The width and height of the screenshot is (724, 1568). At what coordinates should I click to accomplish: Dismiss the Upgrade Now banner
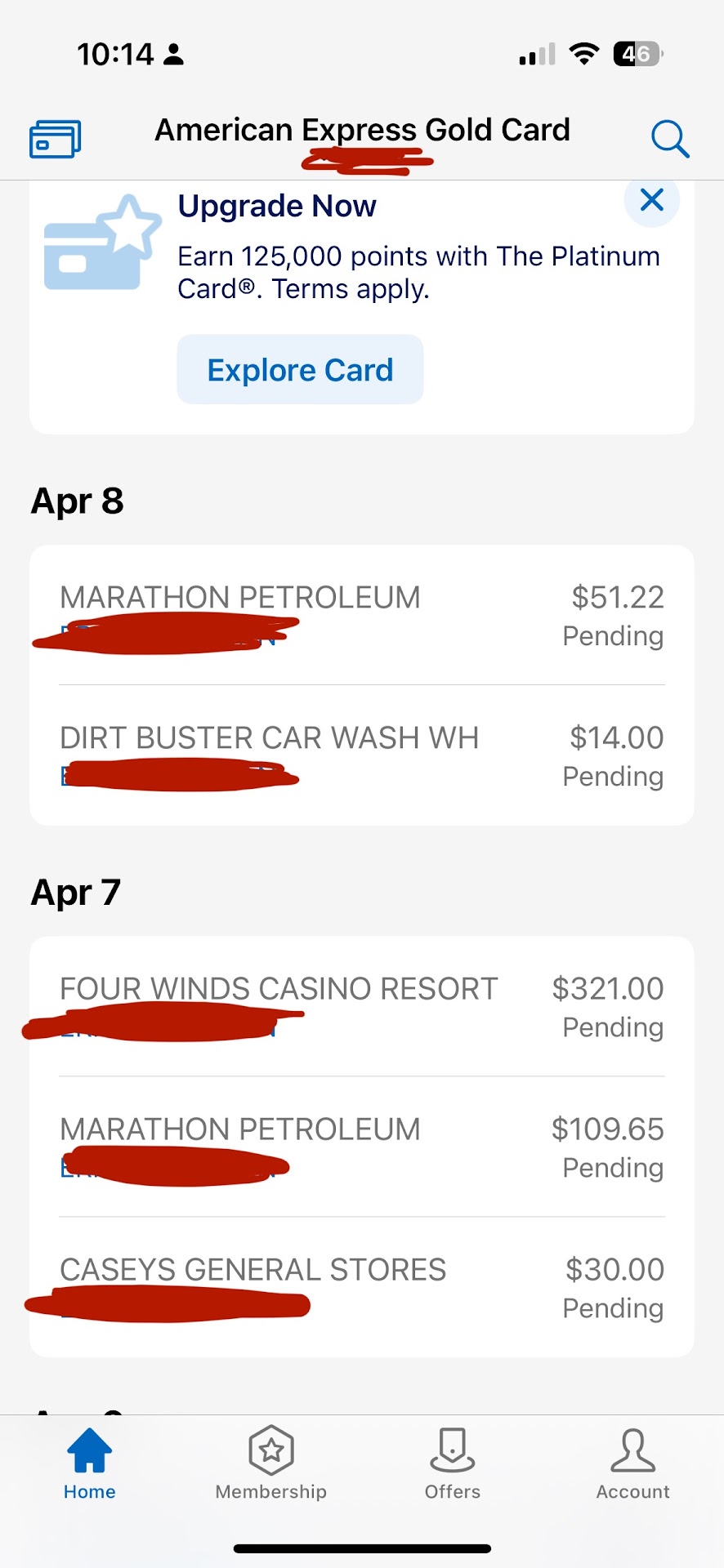[x=651, y=200]
